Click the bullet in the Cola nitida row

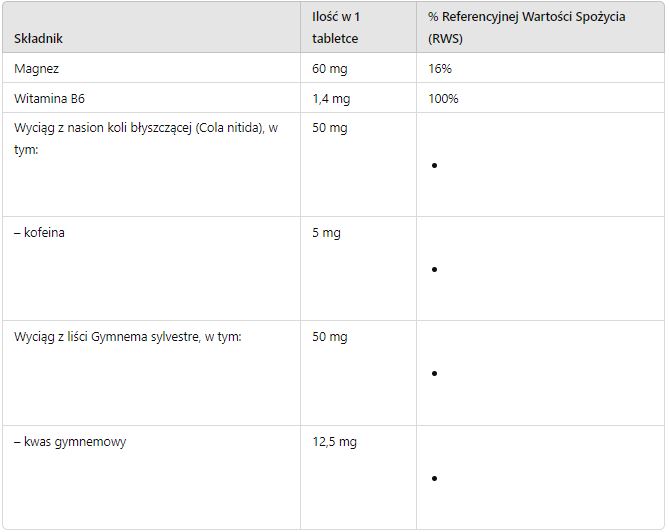434,165
